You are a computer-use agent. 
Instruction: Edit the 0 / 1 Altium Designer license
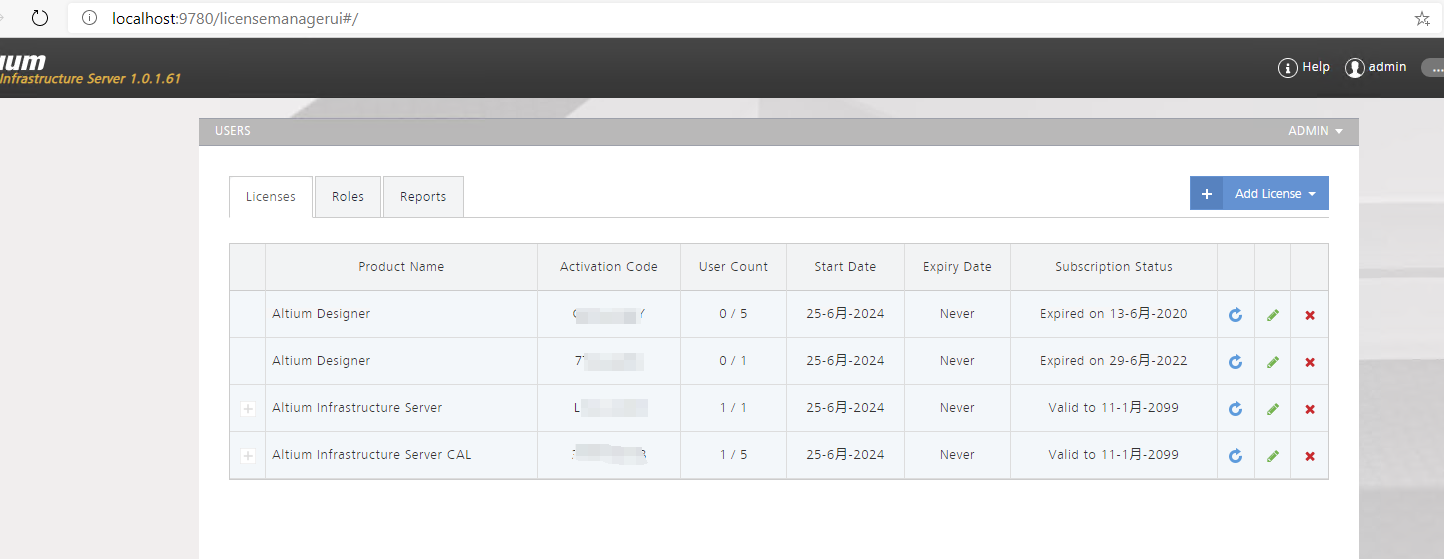pyautogui.click(x=1272, y=362)
